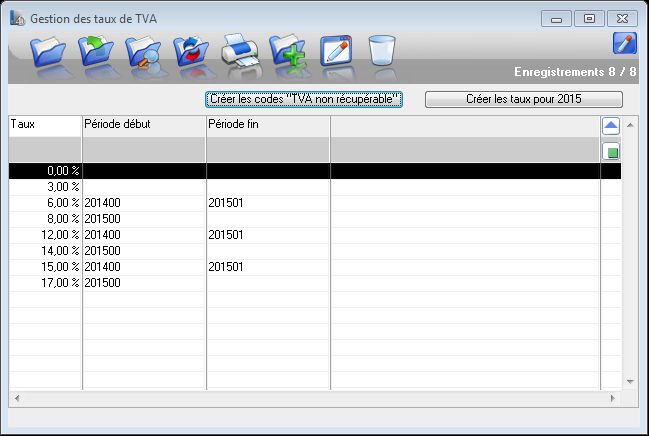Click the folder with green plus icon

[288, 51]
